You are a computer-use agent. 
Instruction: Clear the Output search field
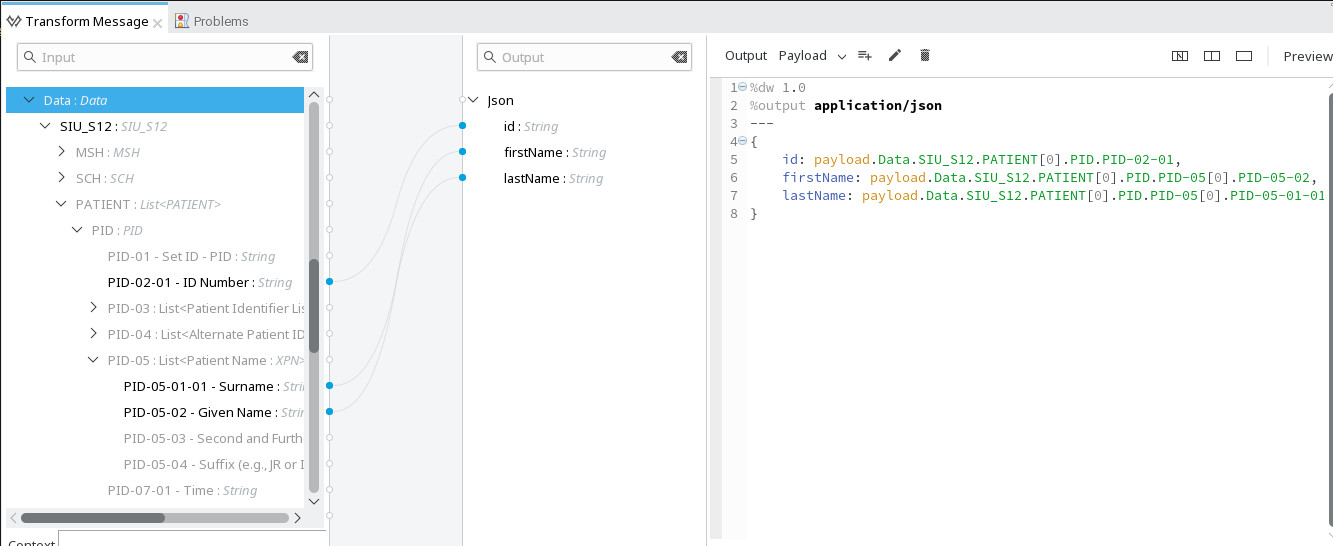click(679, 58)
